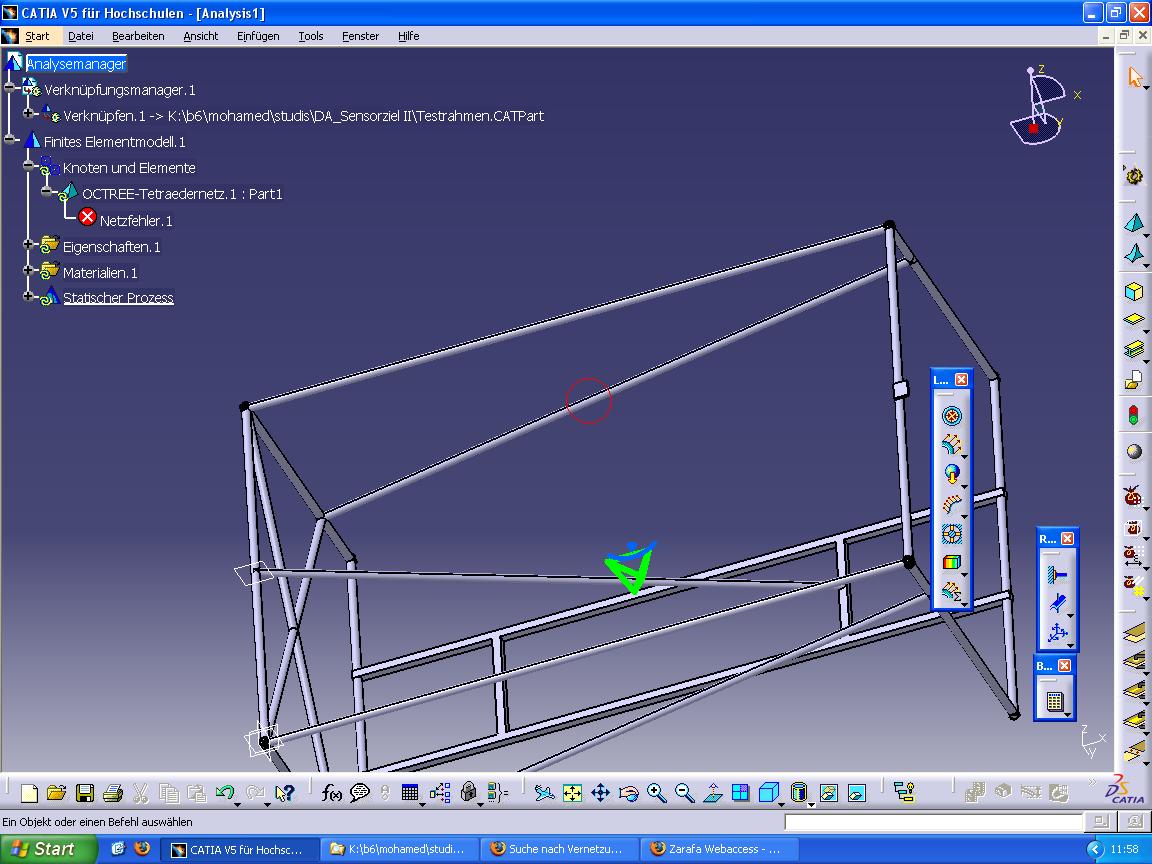Click Windows Start button on taskbar
The image size is (1152, 864).
(48, 849)
